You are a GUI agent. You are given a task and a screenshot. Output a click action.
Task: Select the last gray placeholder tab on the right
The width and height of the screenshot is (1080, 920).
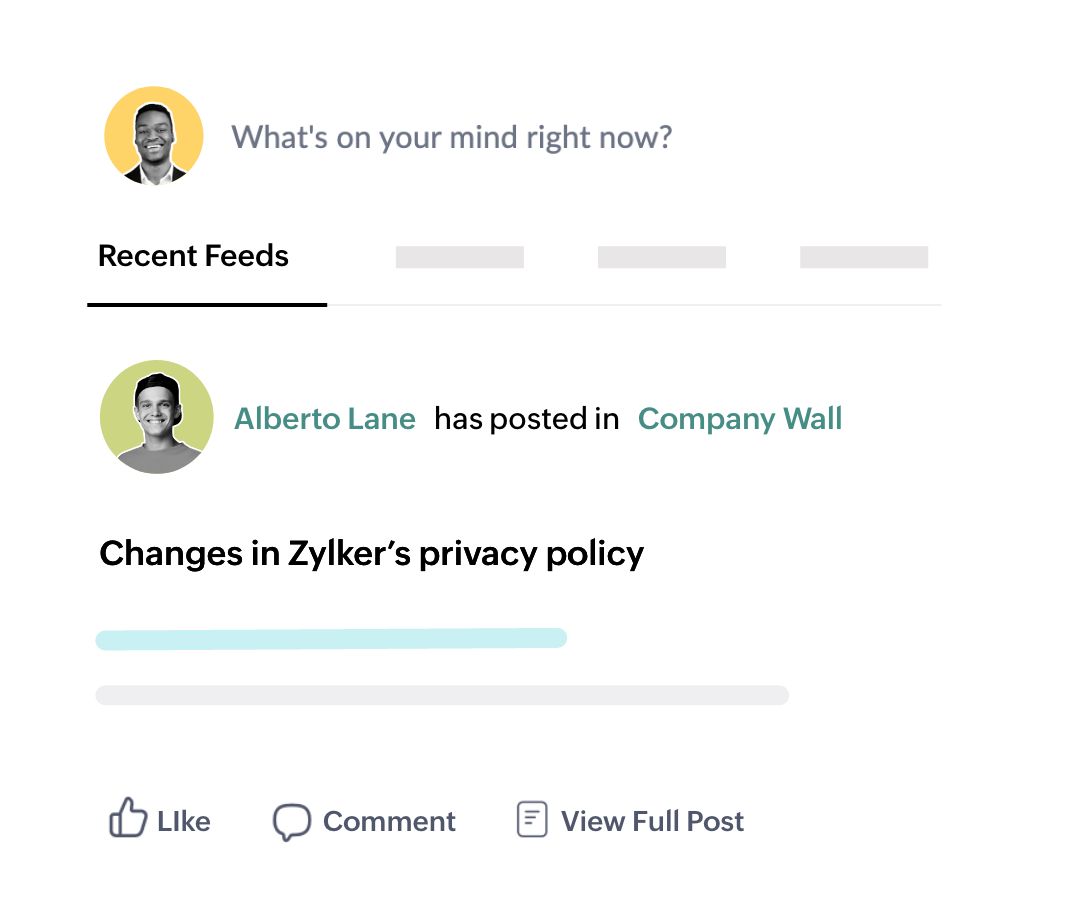coord(864,257)
